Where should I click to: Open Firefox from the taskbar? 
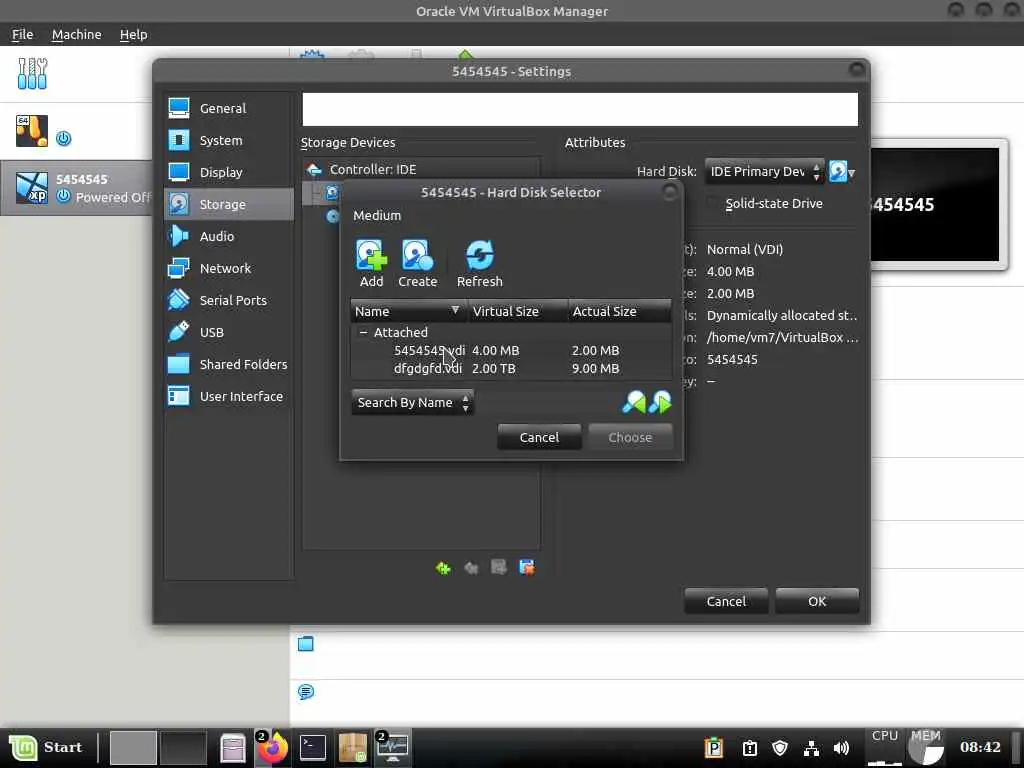[x=272, y=748]
